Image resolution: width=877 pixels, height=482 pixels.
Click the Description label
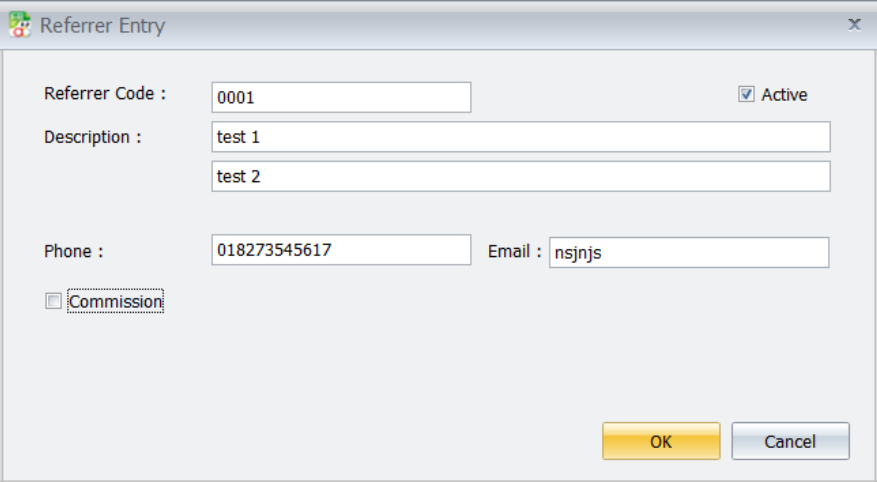tap(92, 137)
